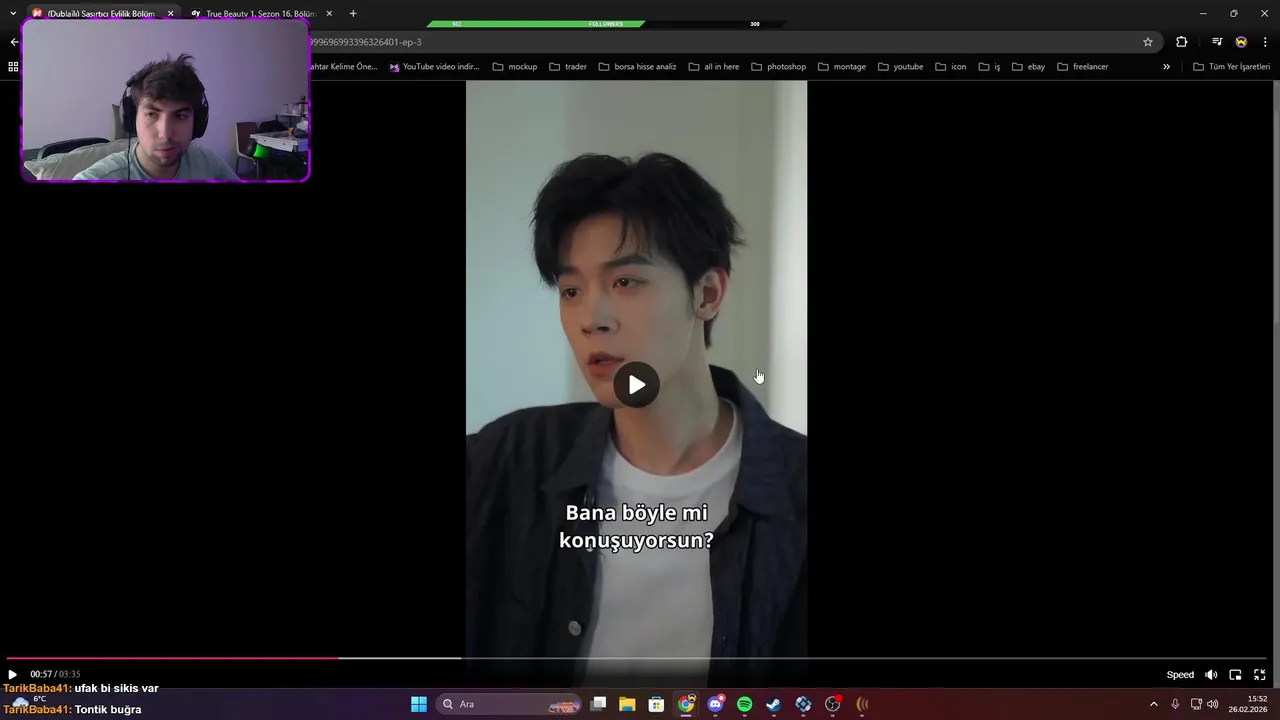Click the address bar URL text

click(366, 42)
